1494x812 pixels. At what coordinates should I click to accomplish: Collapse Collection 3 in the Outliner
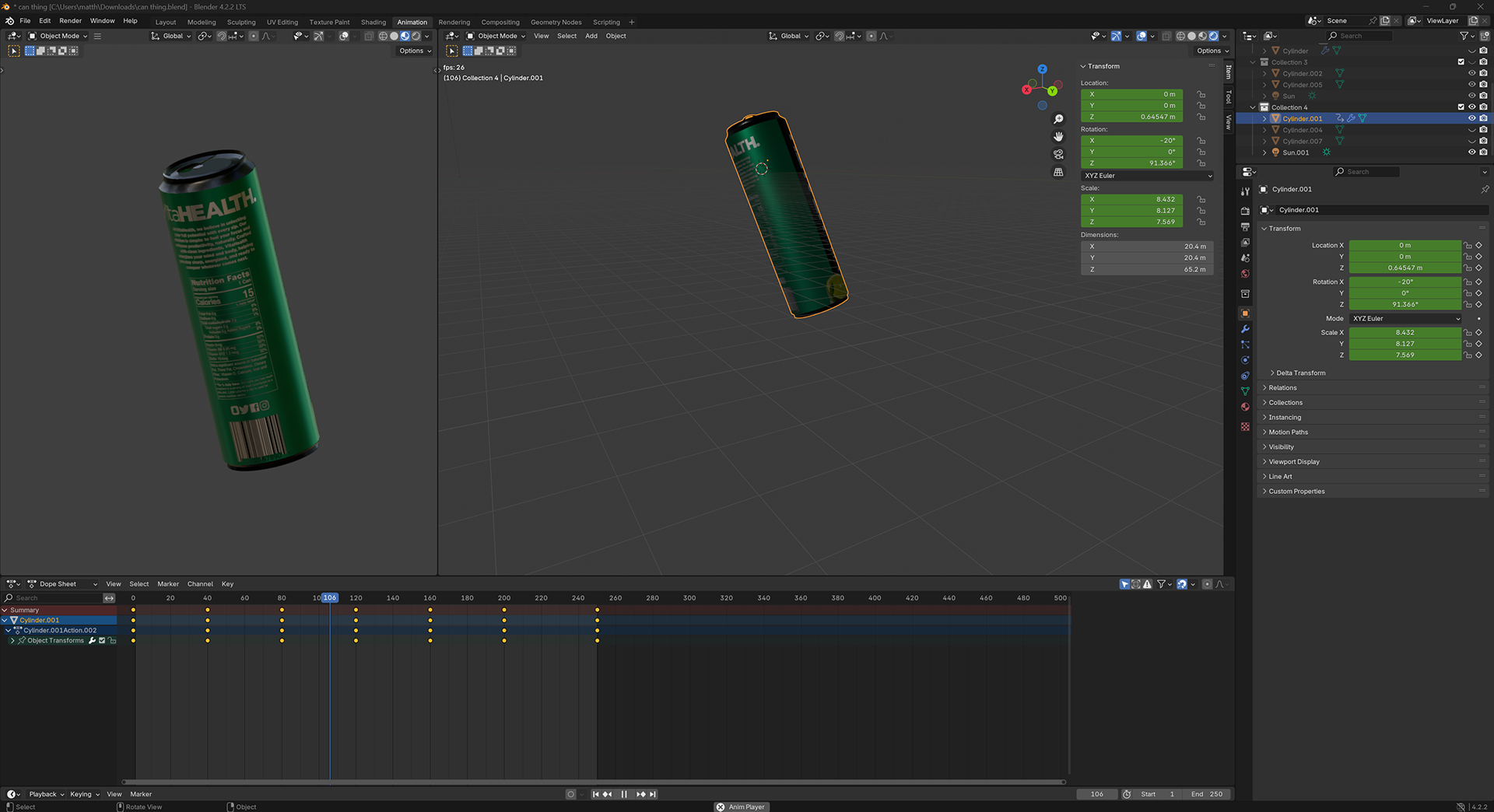[1253, 62]
